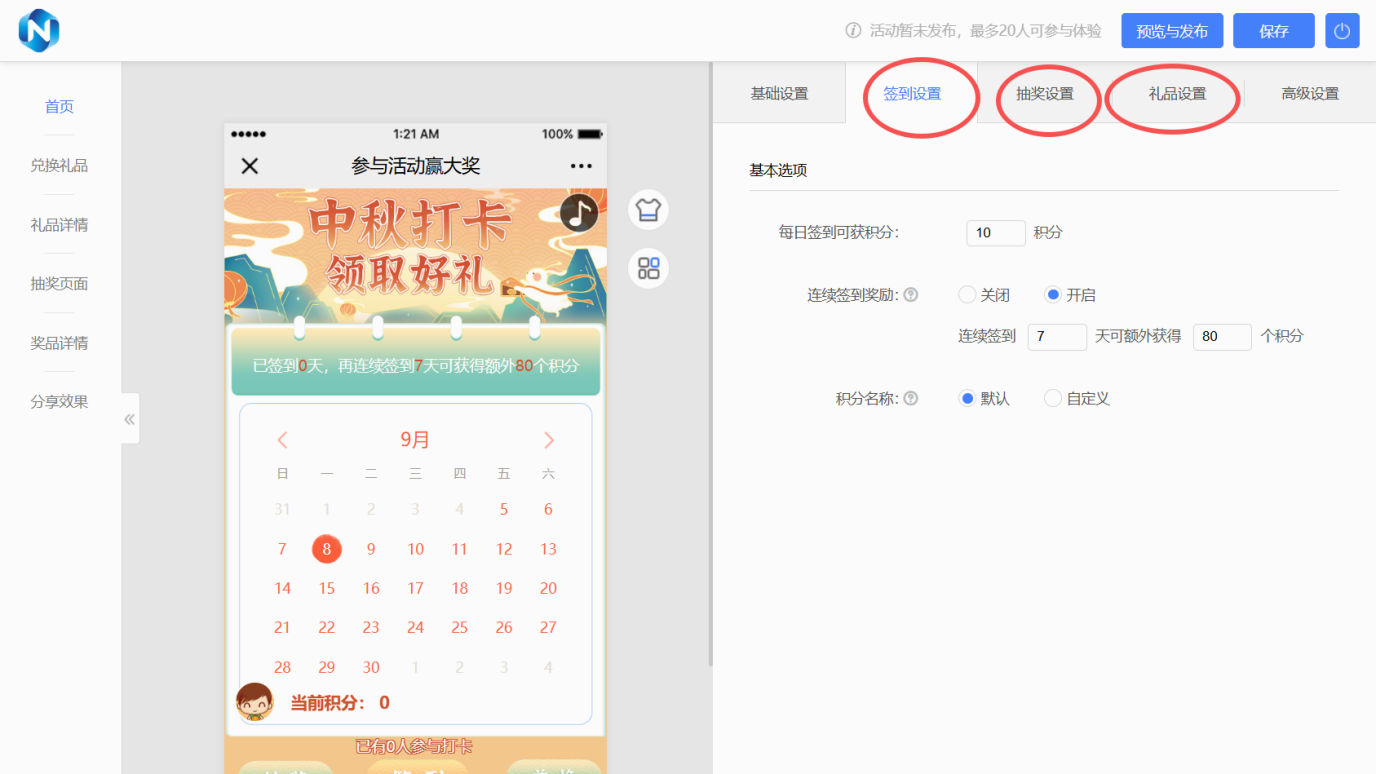Toggle the music note icon
This screenshot has width=1376, height=774.
click(579, 212)
